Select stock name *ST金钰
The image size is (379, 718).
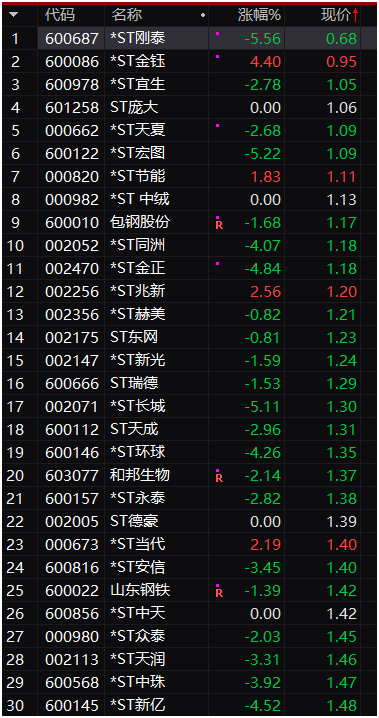[137, 61]
